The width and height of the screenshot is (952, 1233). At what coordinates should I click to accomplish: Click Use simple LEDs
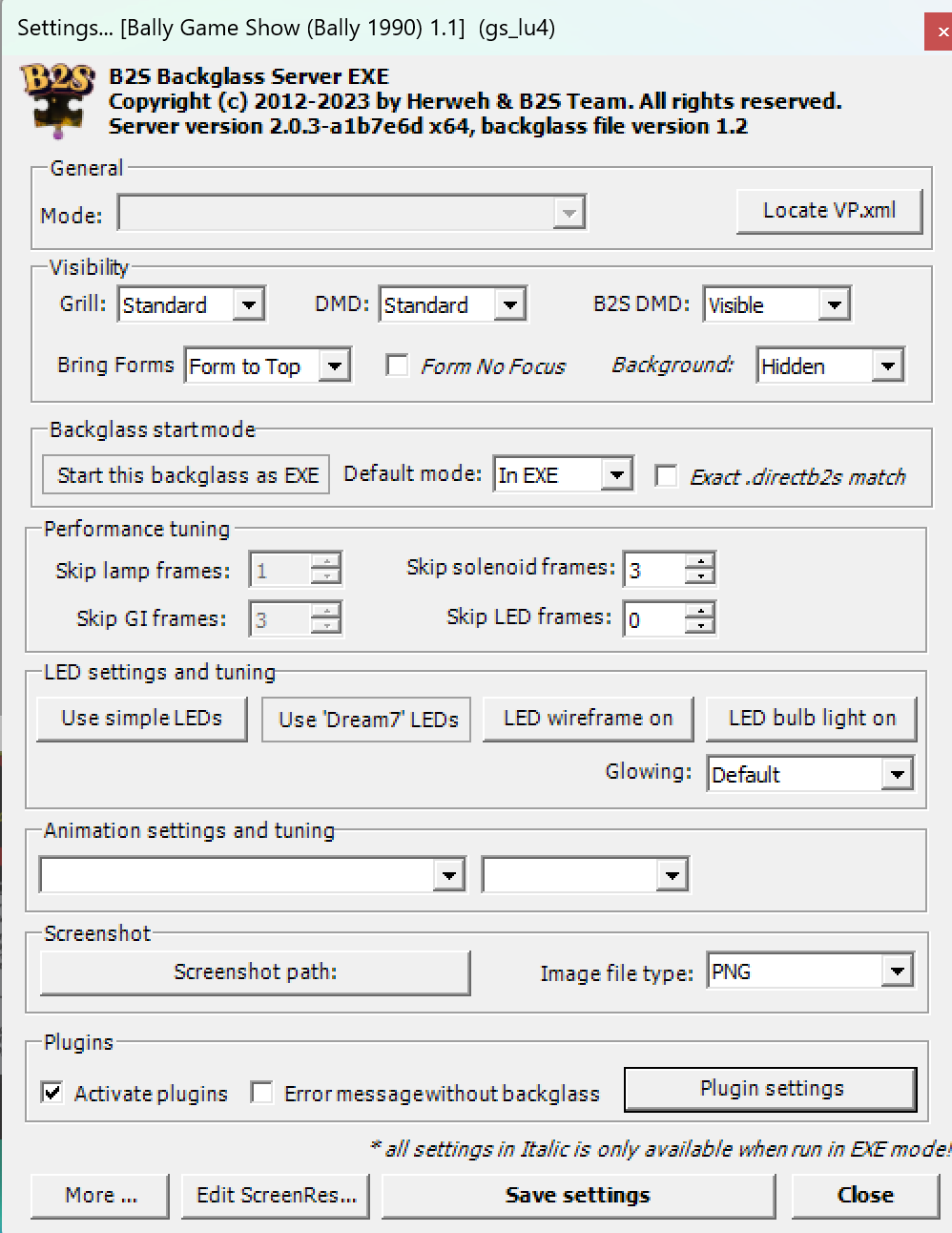click(x=141, y=719)
